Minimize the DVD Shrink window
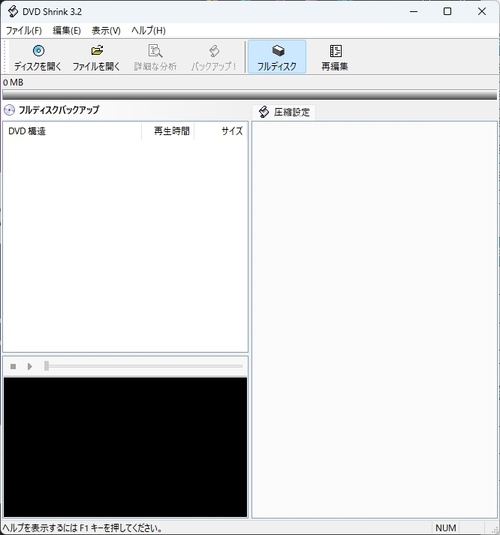The image size is (500, 535). 414,12
